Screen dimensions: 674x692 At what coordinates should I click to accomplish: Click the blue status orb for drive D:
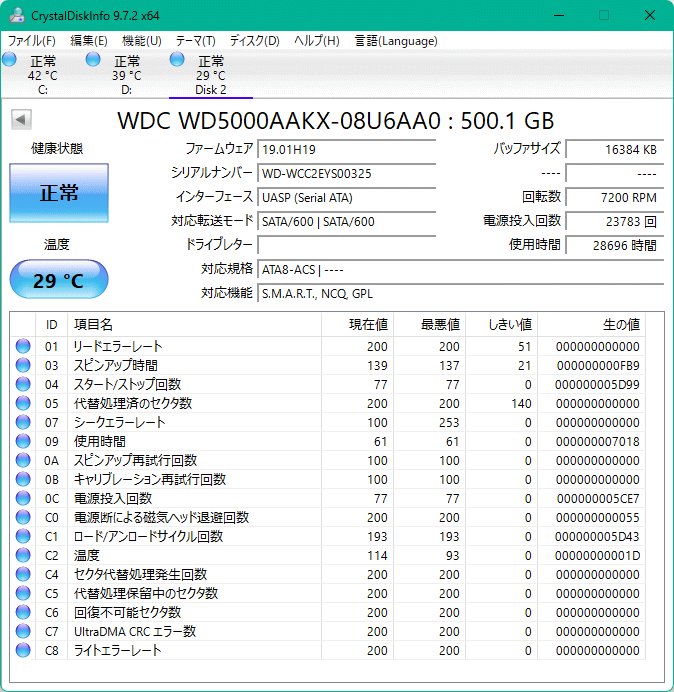pos(93,60)
